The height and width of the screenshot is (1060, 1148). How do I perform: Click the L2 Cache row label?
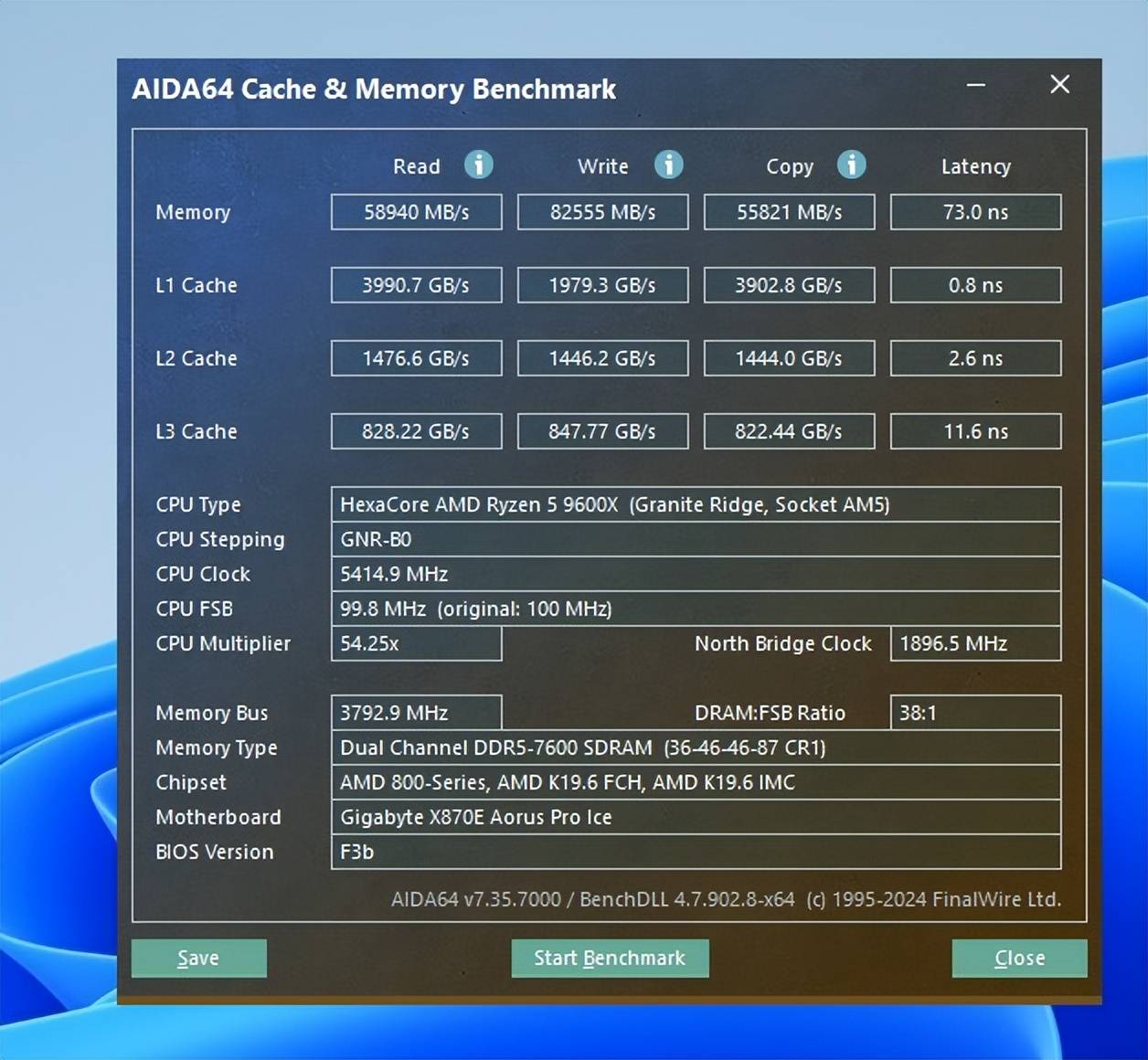197,358
